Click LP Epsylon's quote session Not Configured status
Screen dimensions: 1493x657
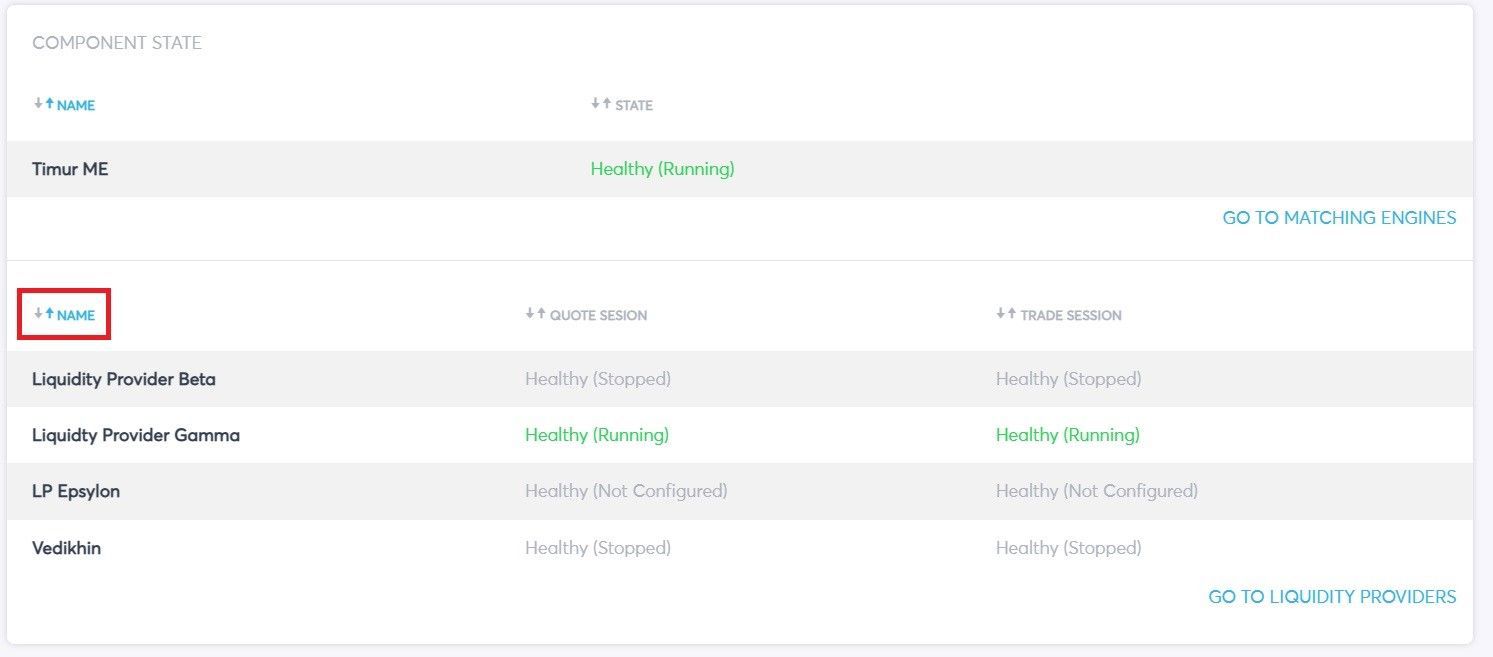pyautogui.click(x=626, y=491)
